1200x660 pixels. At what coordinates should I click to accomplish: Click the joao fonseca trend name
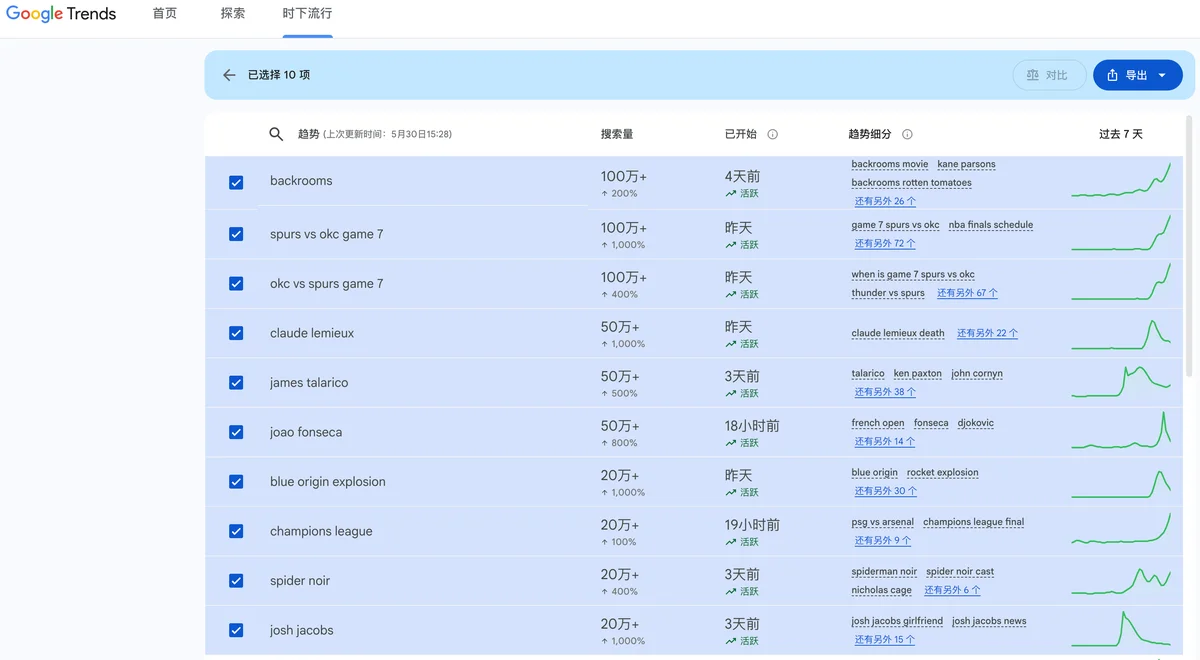pos(306,432)
